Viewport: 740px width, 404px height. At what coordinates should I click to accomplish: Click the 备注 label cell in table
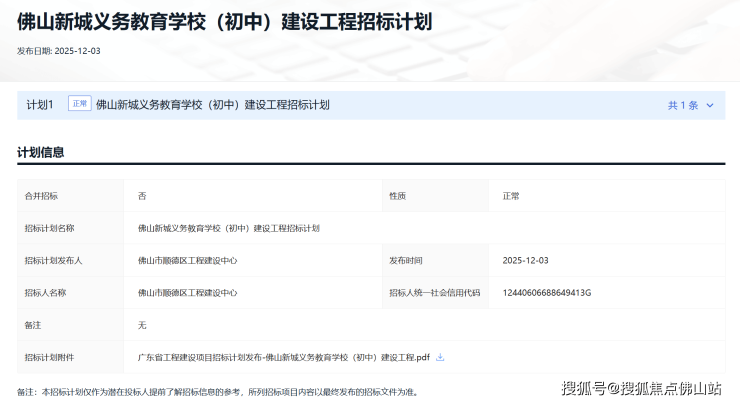click(x=70, y=325)
